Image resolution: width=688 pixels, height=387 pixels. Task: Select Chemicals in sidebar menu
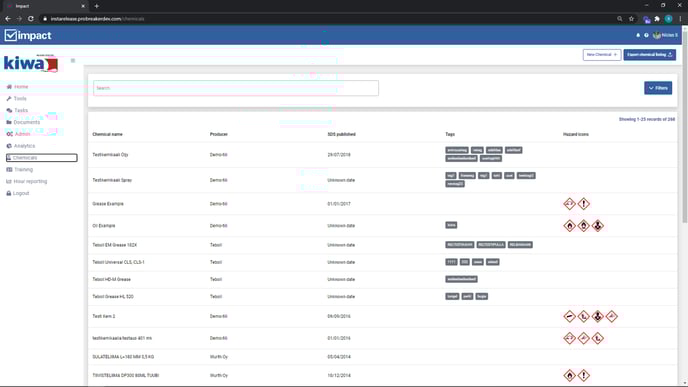click(42, 158)
